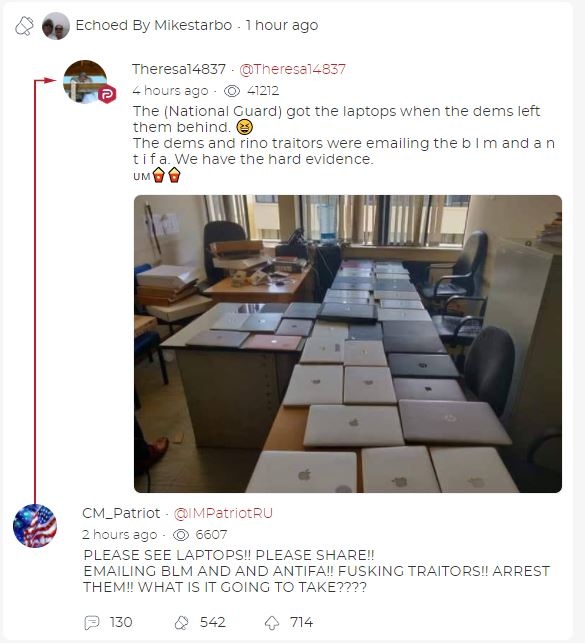Open Theresa14837's profile picture
Screen dimensions: 585x643
pos(85,81)
